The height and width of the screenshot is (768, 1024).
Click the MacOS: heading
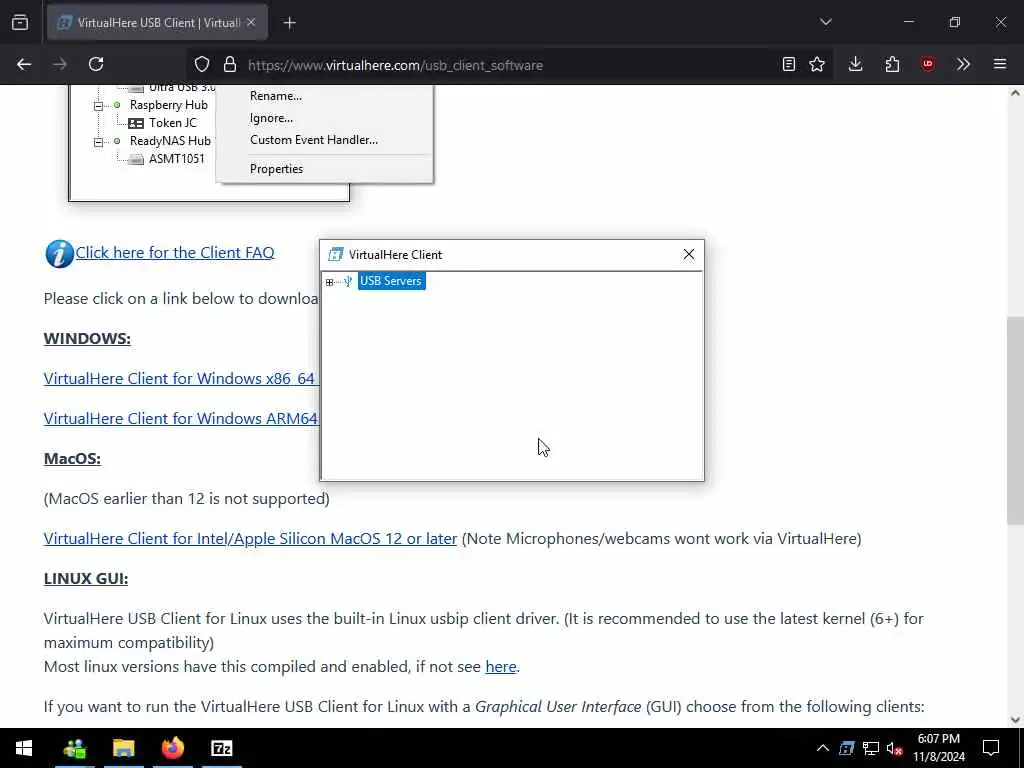tap(72, 459)
